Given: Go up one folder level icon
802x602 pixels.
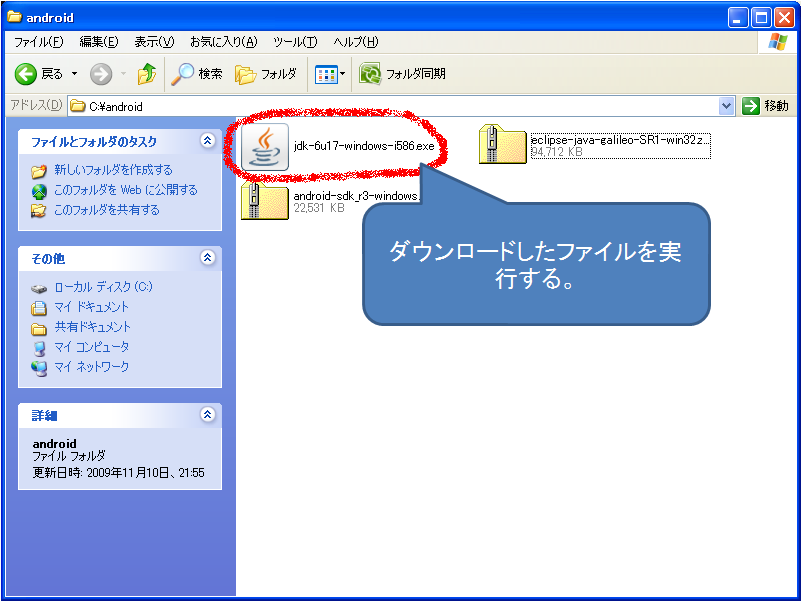Looking at the screenshot, I should pos(147,74).
